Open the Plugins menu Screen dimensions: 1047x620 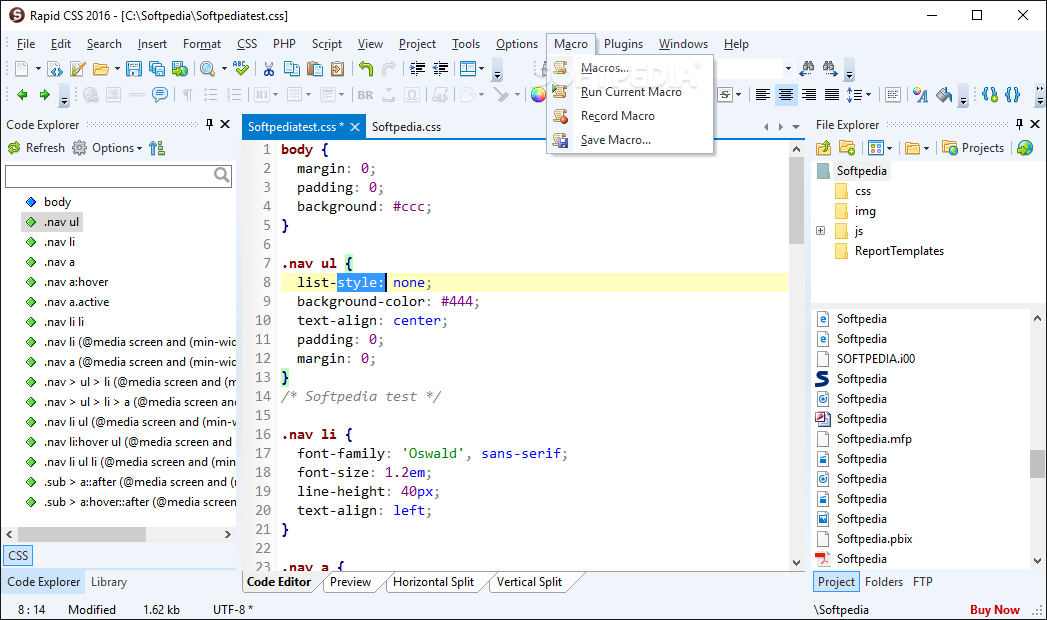click(624, 44)
